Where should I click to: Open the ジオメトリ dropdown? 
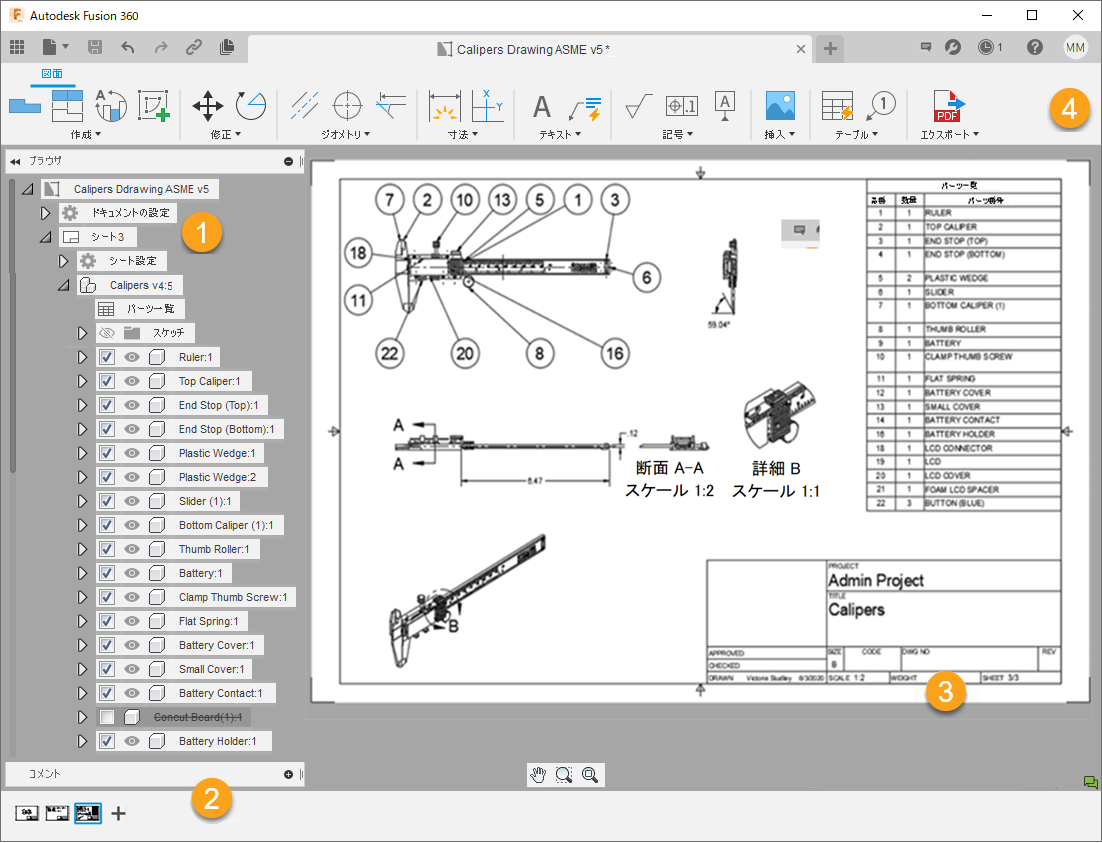coord(345,134)
